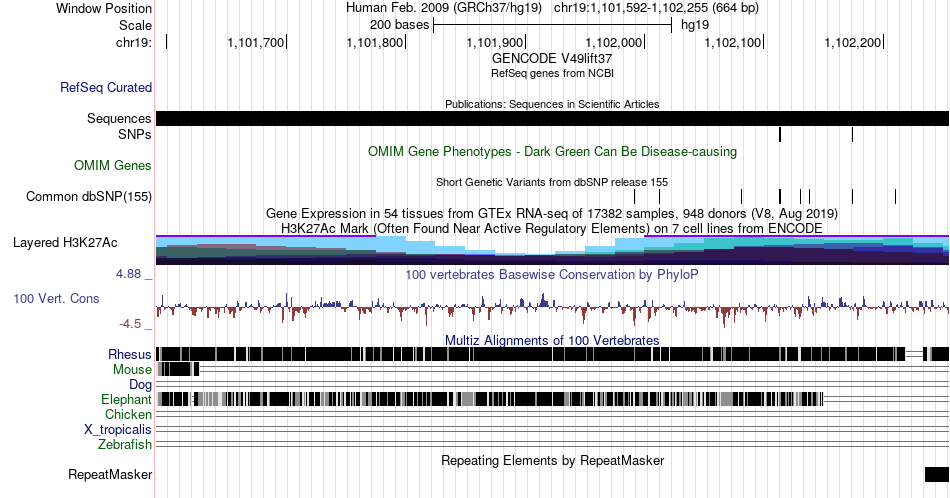
Task: Click the chr19:1,101,592-1,102,255 position text
Action: coord(656,8)
